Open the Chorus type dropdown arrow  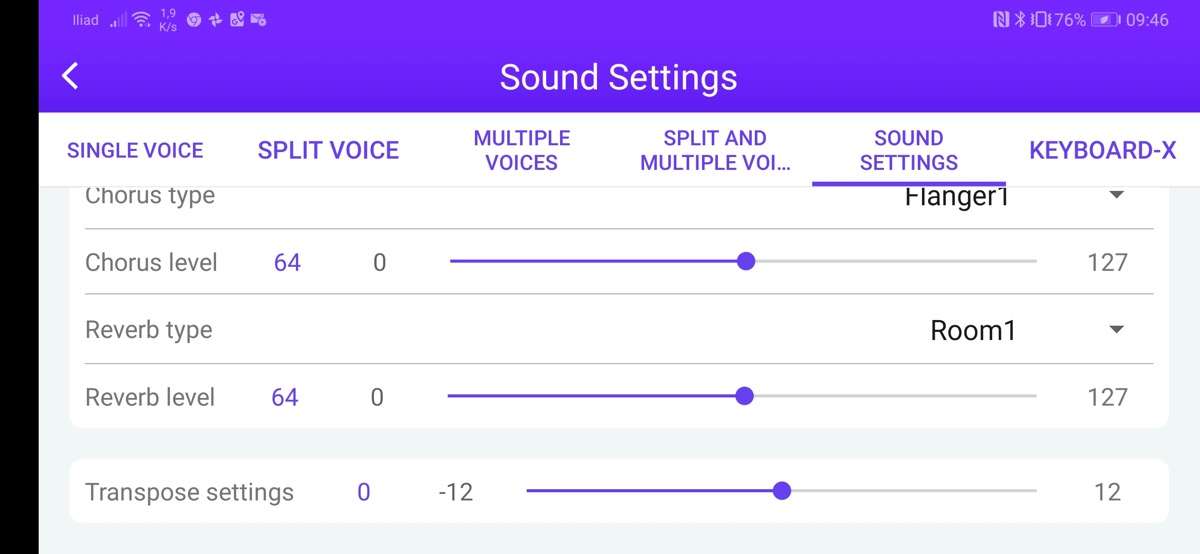click(1117, 195)
